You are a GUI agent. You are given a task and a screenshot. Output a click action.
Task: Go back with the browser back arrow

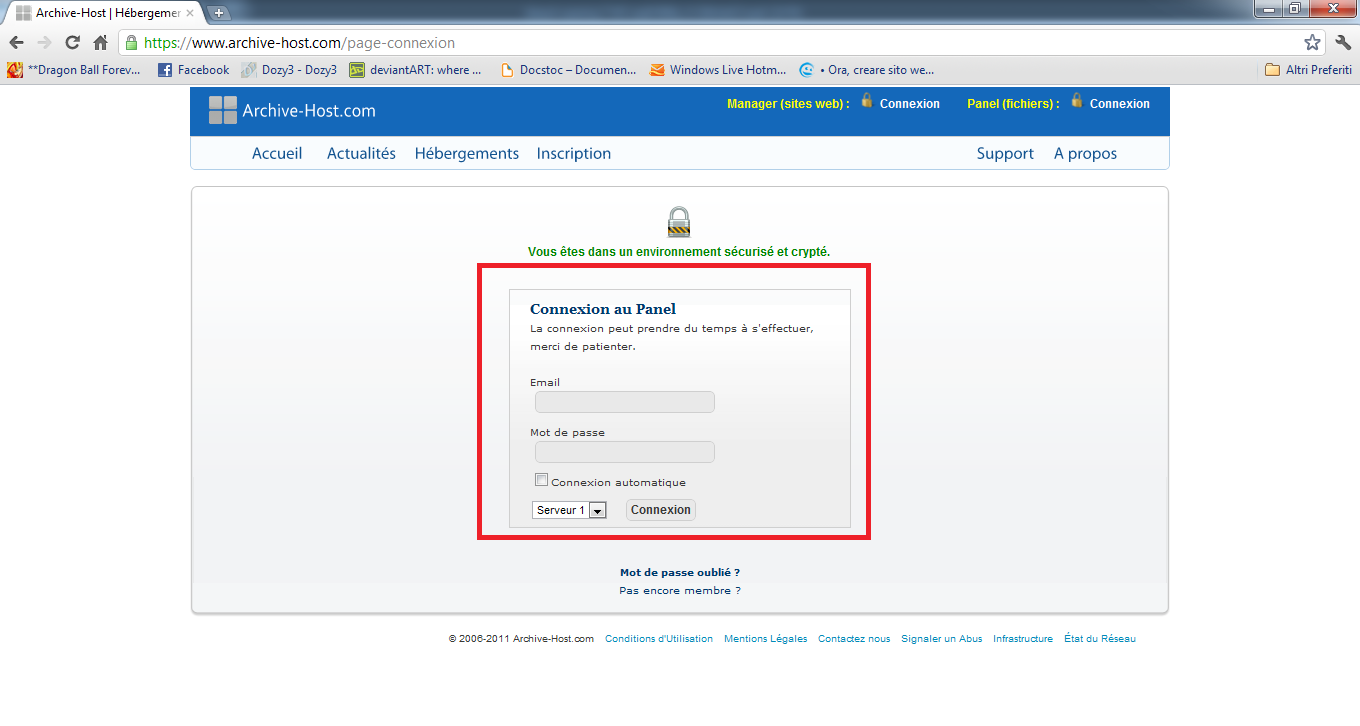[16, 43]
